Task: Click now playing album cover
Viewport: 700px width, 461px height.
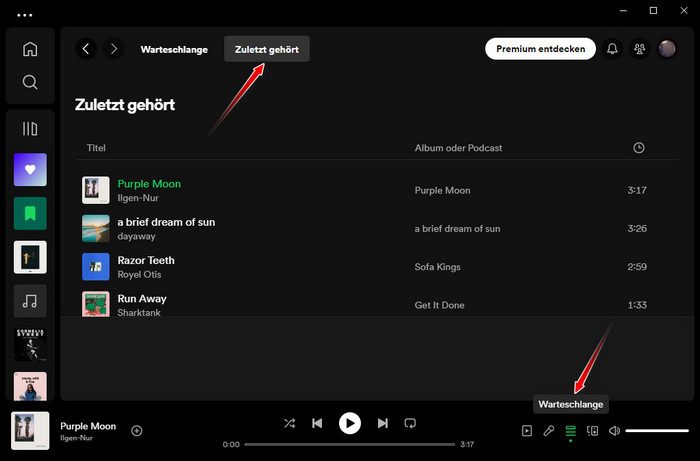Action: tap(30, 431)
